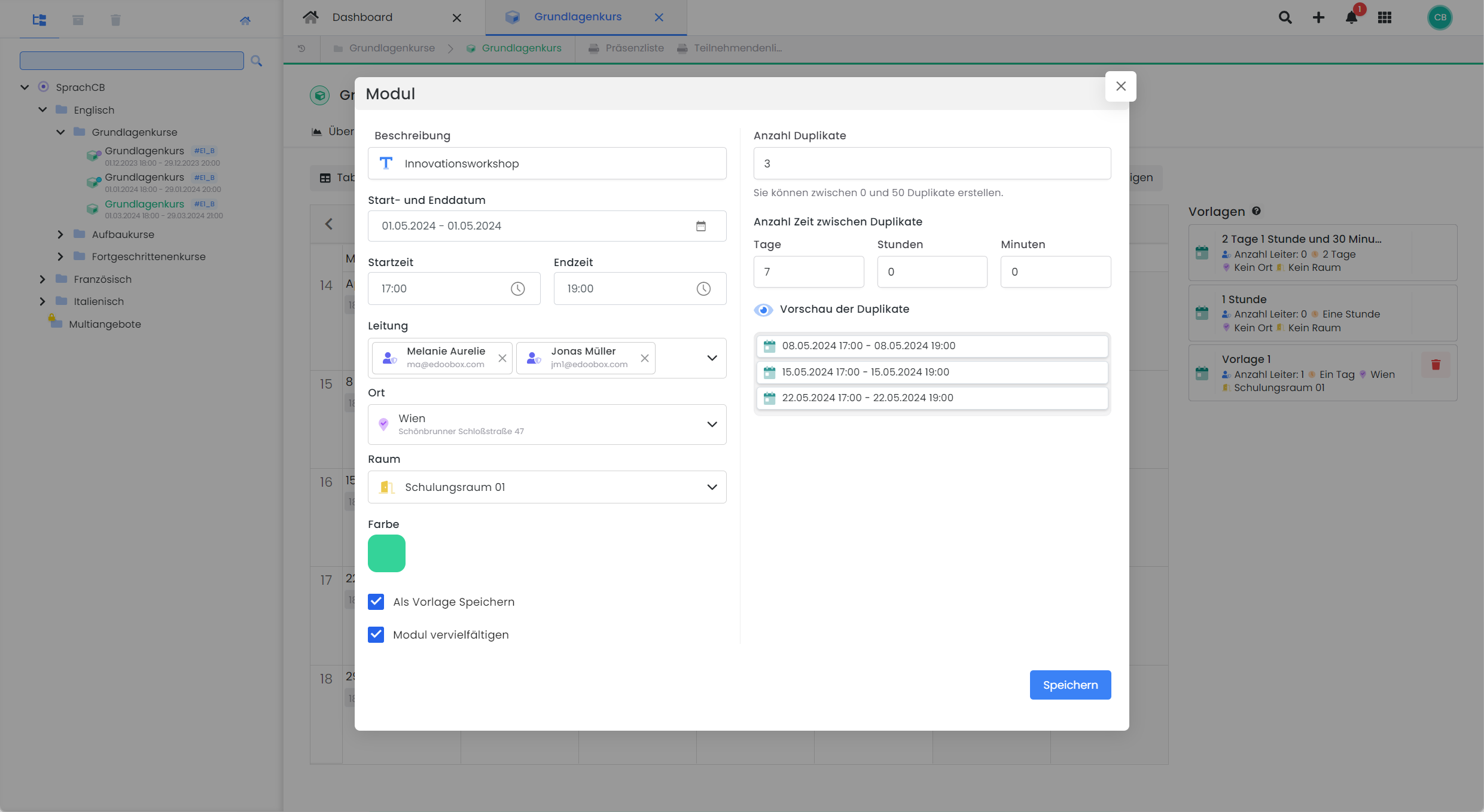Select the green Farbe color swatch

[386, 553]
